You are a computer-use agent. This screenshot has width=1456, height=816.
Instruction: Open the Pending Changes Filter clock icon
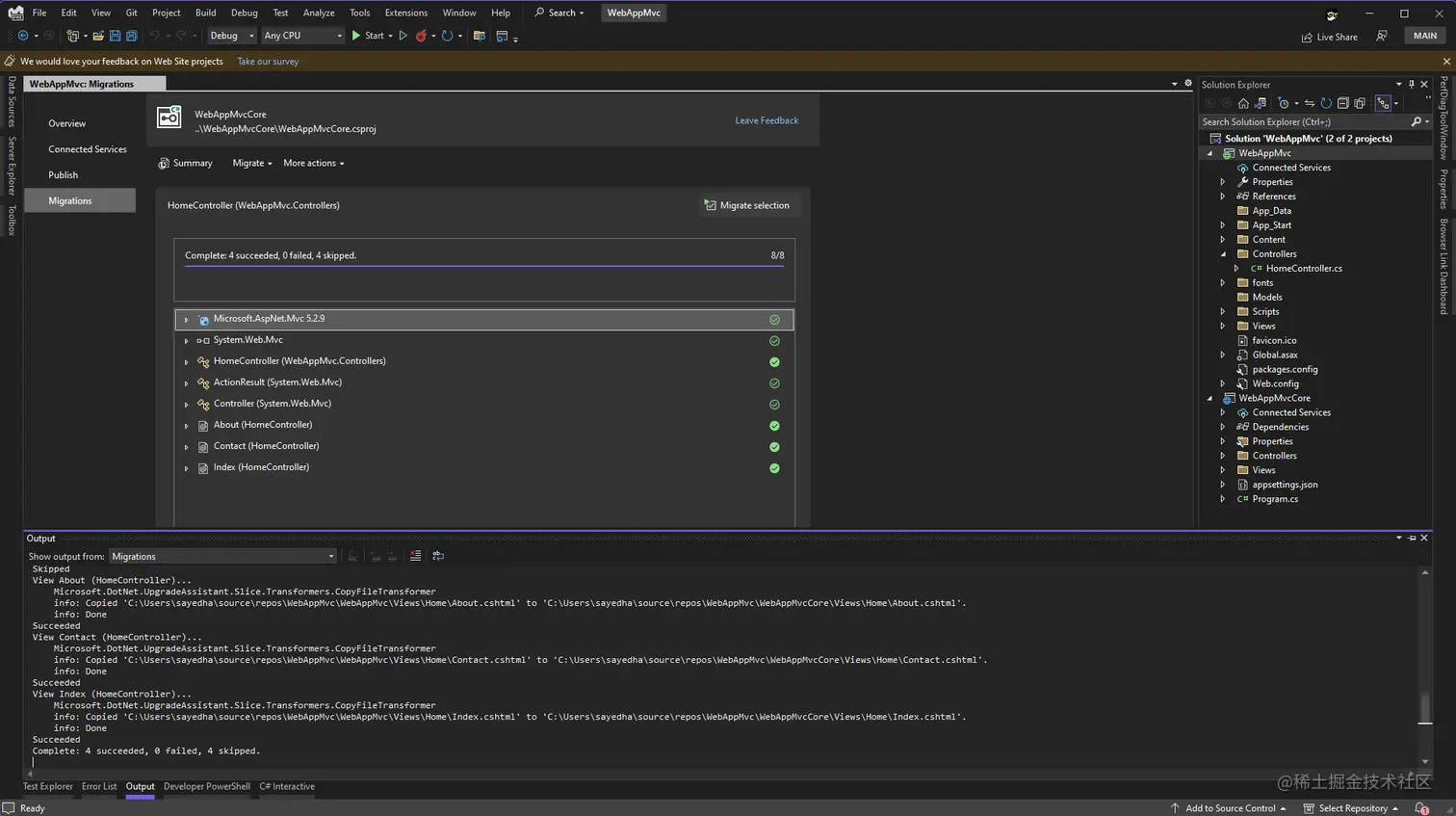coord(1284,103)
